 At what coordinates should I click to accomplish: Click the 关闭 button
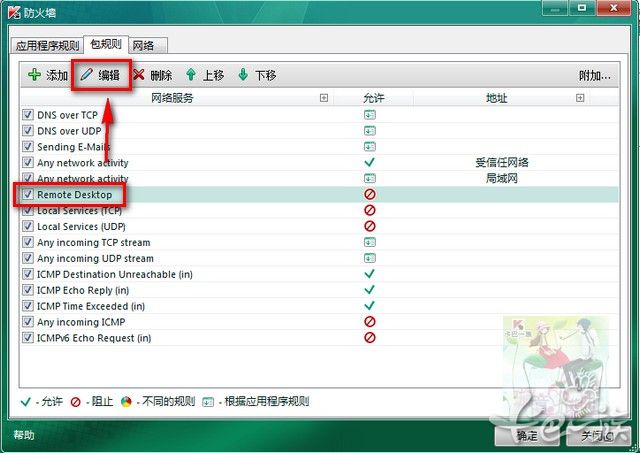(x=597, y=436)
